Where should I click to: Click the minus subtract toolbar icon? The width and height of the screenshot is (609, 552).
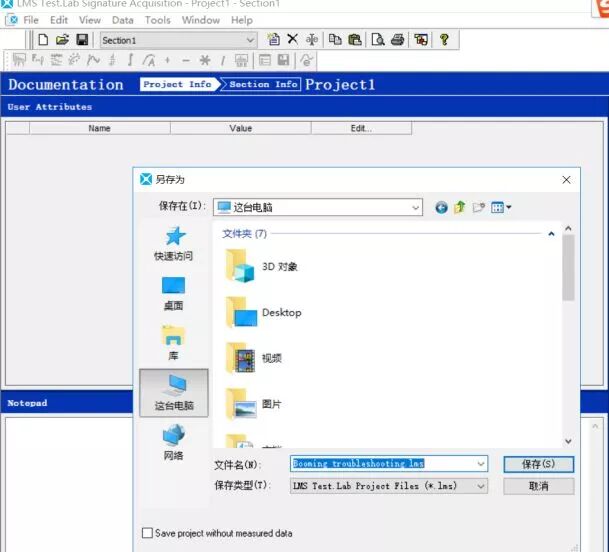coord(186,61)
